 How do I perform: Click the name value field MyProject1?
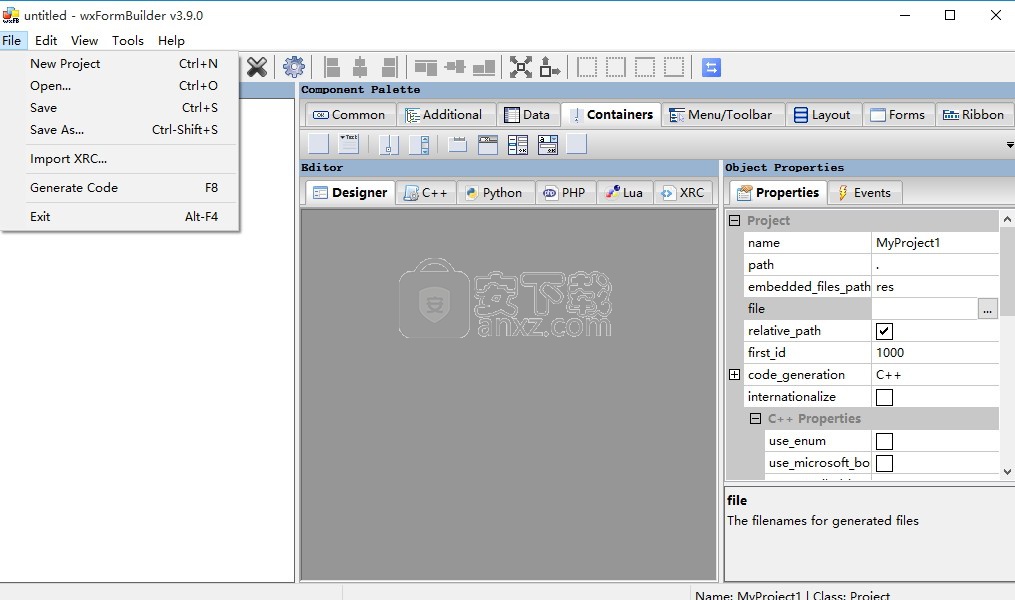click(935, 243)
